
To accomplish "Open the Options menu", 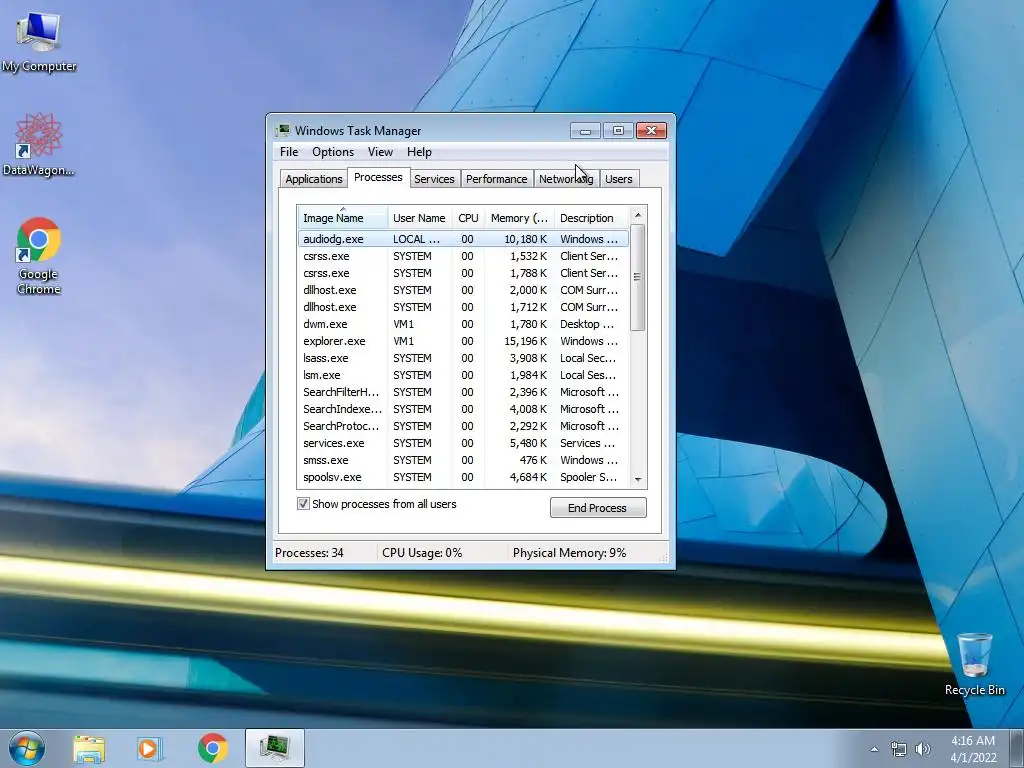I will tap(333, 152).
